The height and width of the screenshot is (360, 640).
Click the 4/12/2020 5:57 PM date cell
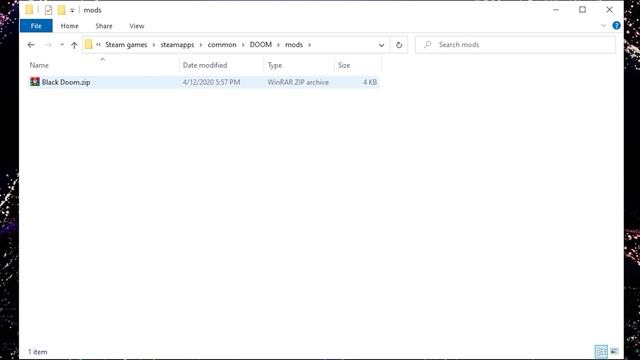[211, 82]
